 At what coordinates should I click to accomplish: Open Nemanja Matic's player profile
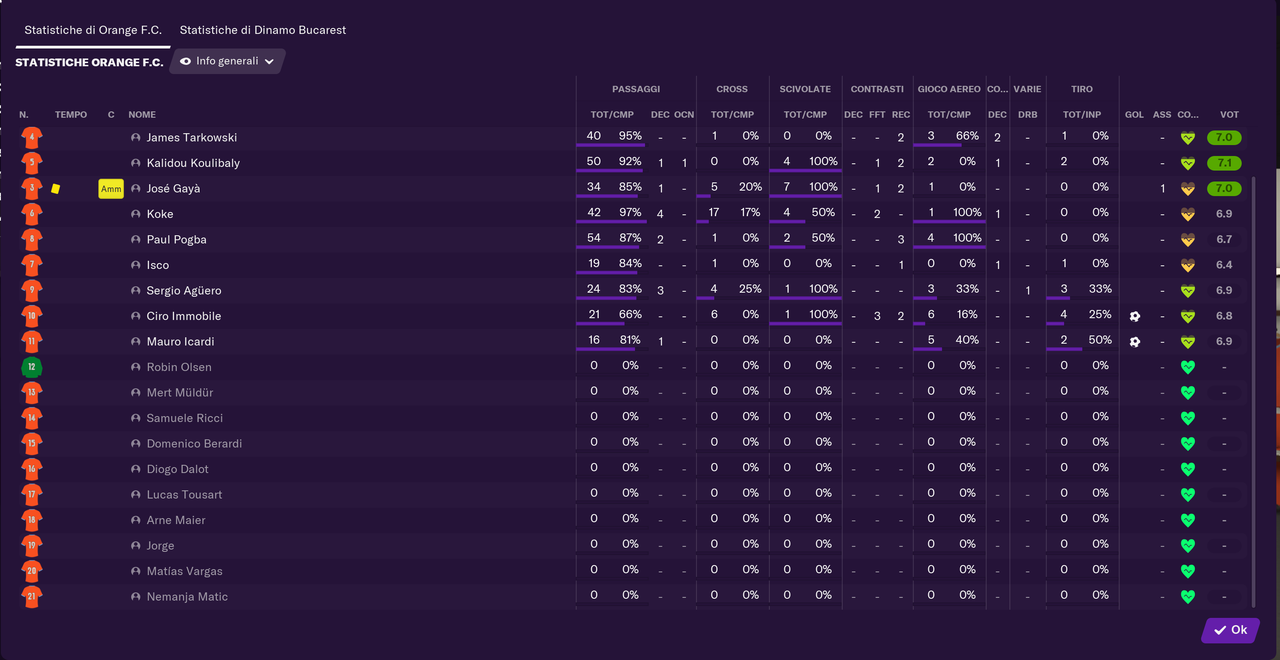pyautogui.click(x=187, y=597)
